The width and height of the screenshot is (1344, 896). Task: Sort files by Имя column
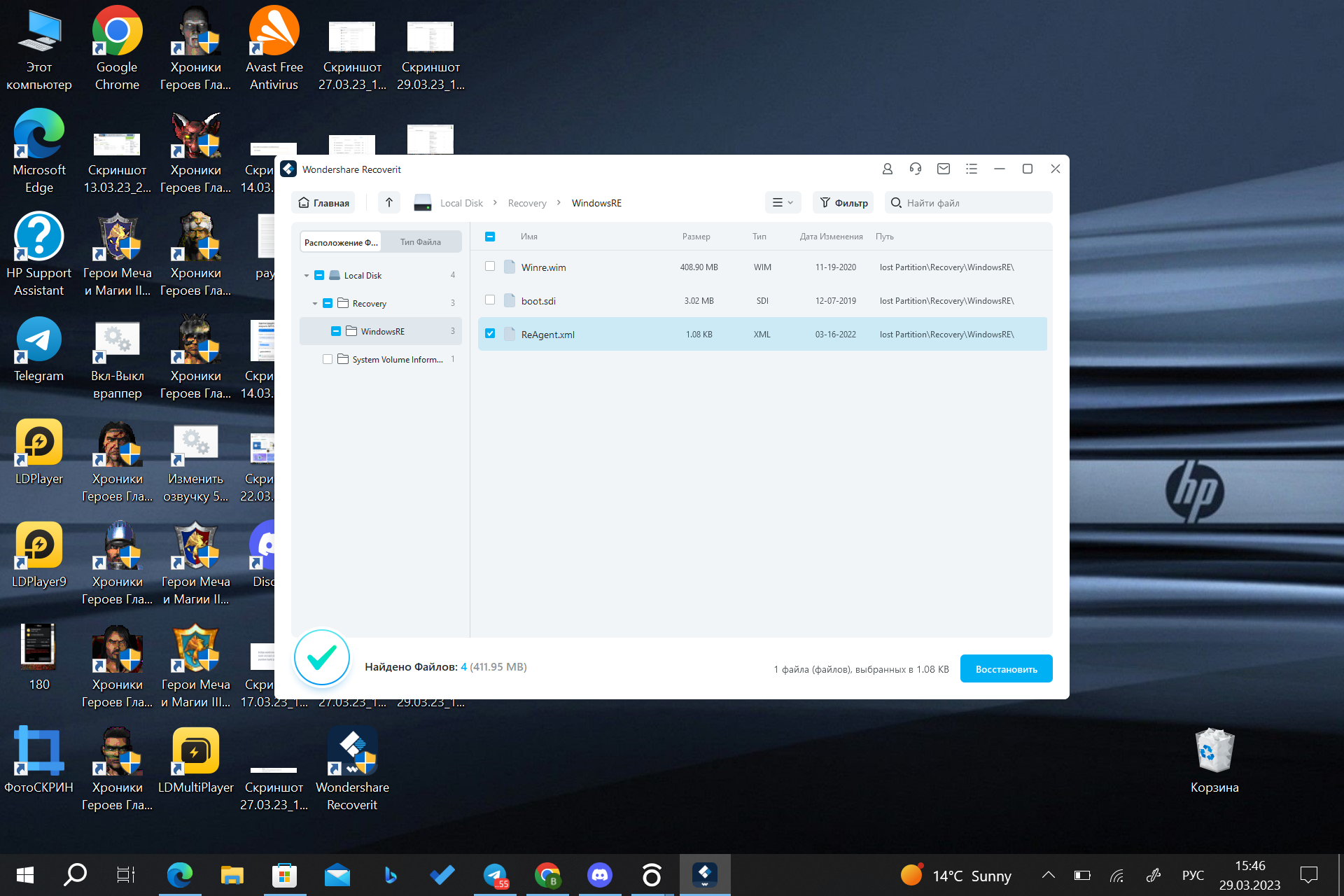[x=529, y=237]
